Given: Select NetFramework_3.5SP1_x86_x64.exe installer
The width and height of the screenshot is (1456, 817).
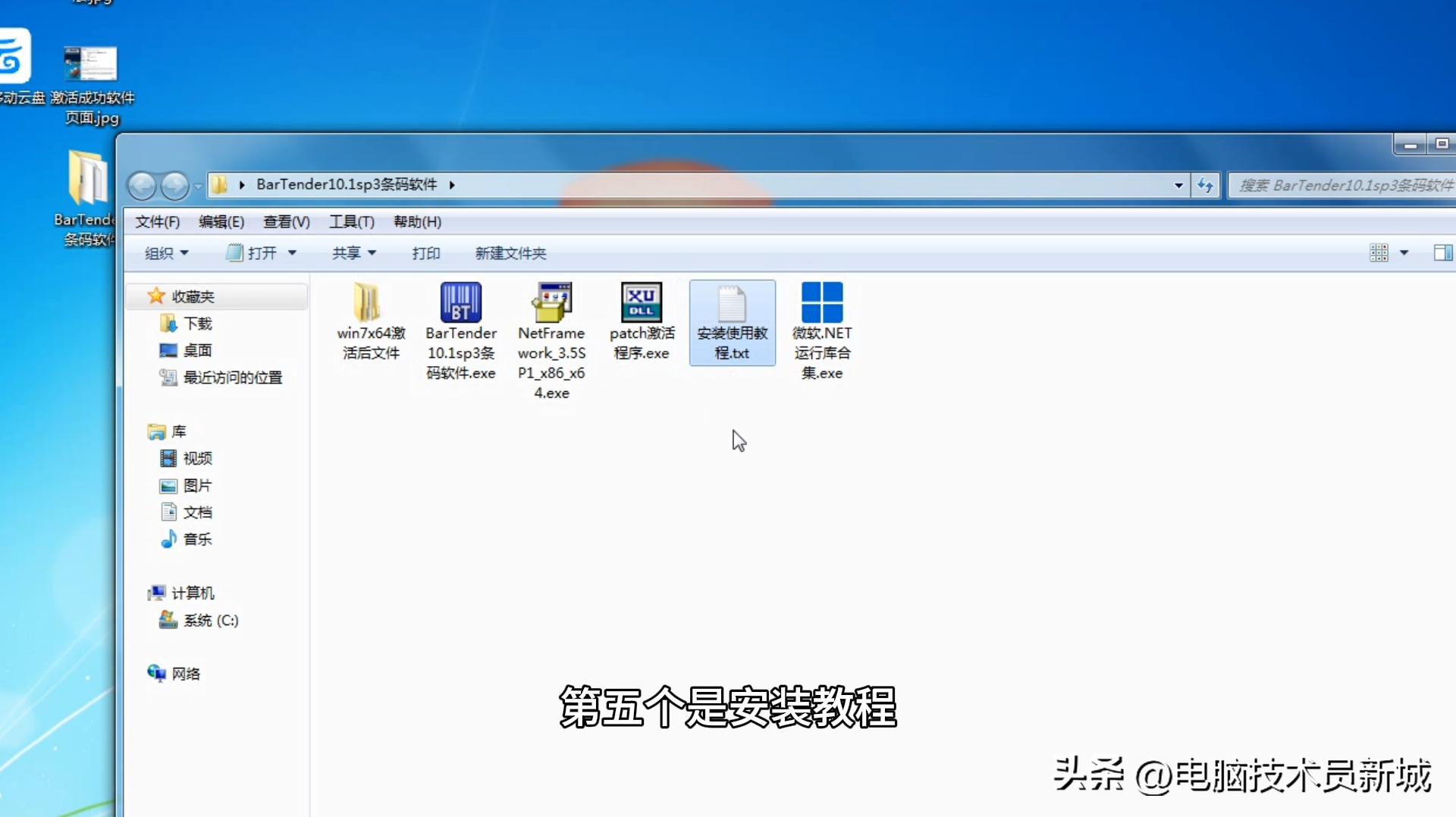Looking at the screenshot, I should [551, 341].
